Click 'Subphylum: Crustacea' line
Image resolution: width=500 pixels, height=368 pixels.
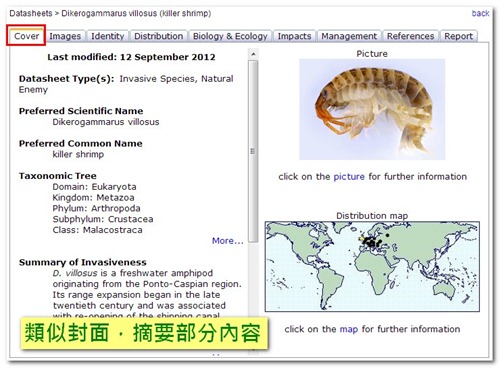[x=103, y=219]
